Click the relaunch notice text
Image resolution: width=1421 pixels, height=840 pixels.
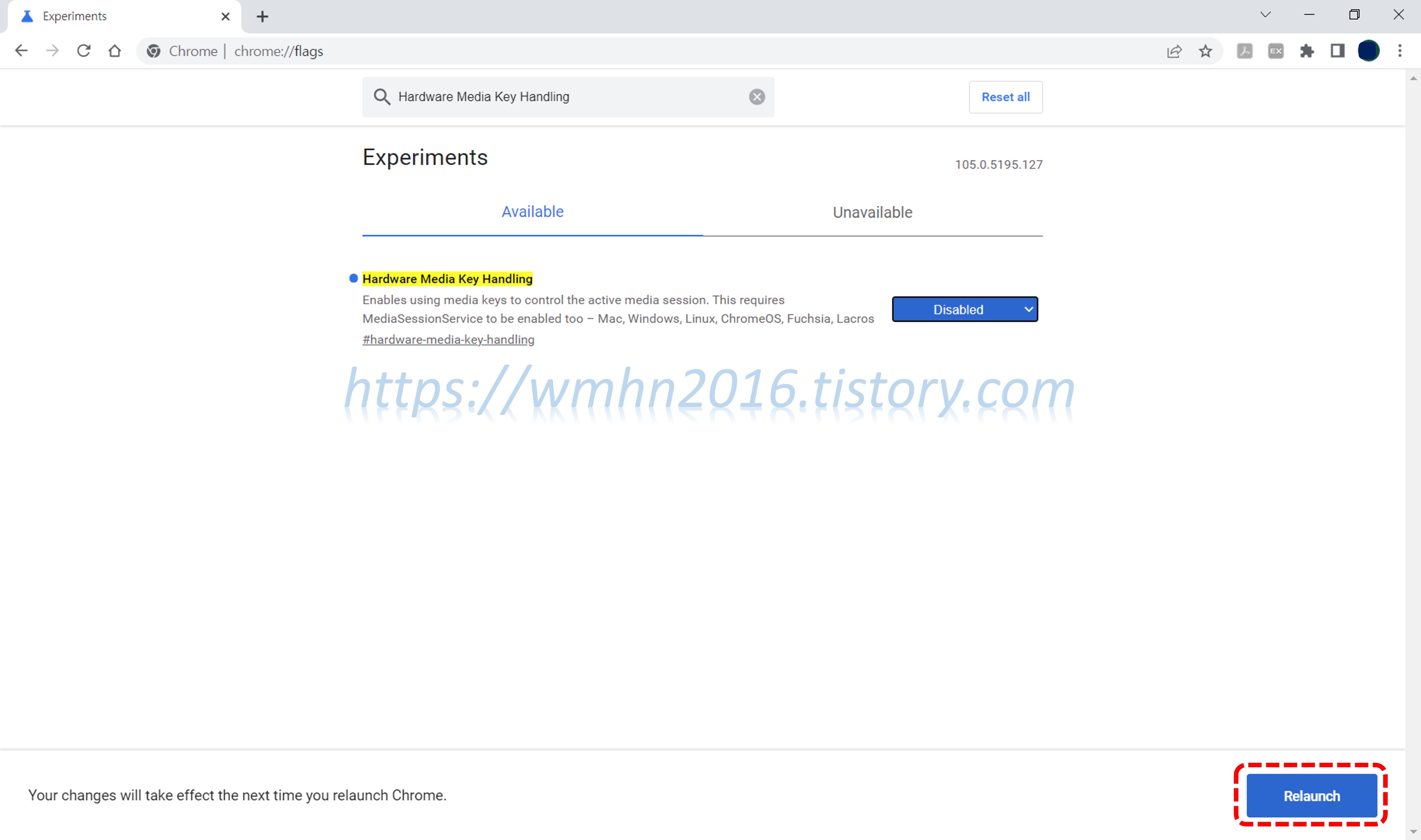[x=237, y=795]
